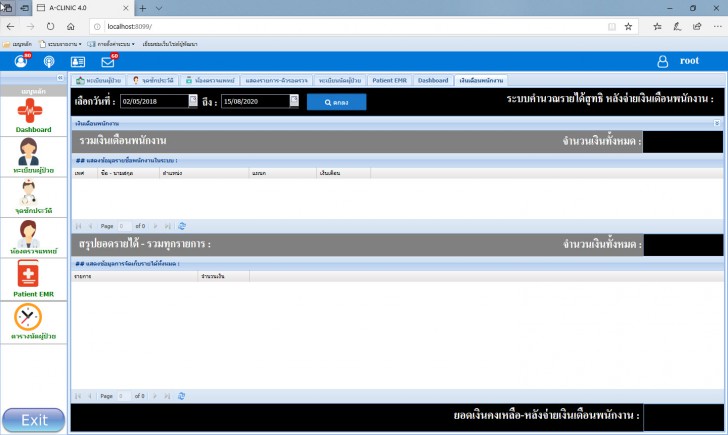Refresh the income summary grid

click(x=182, y=396)
